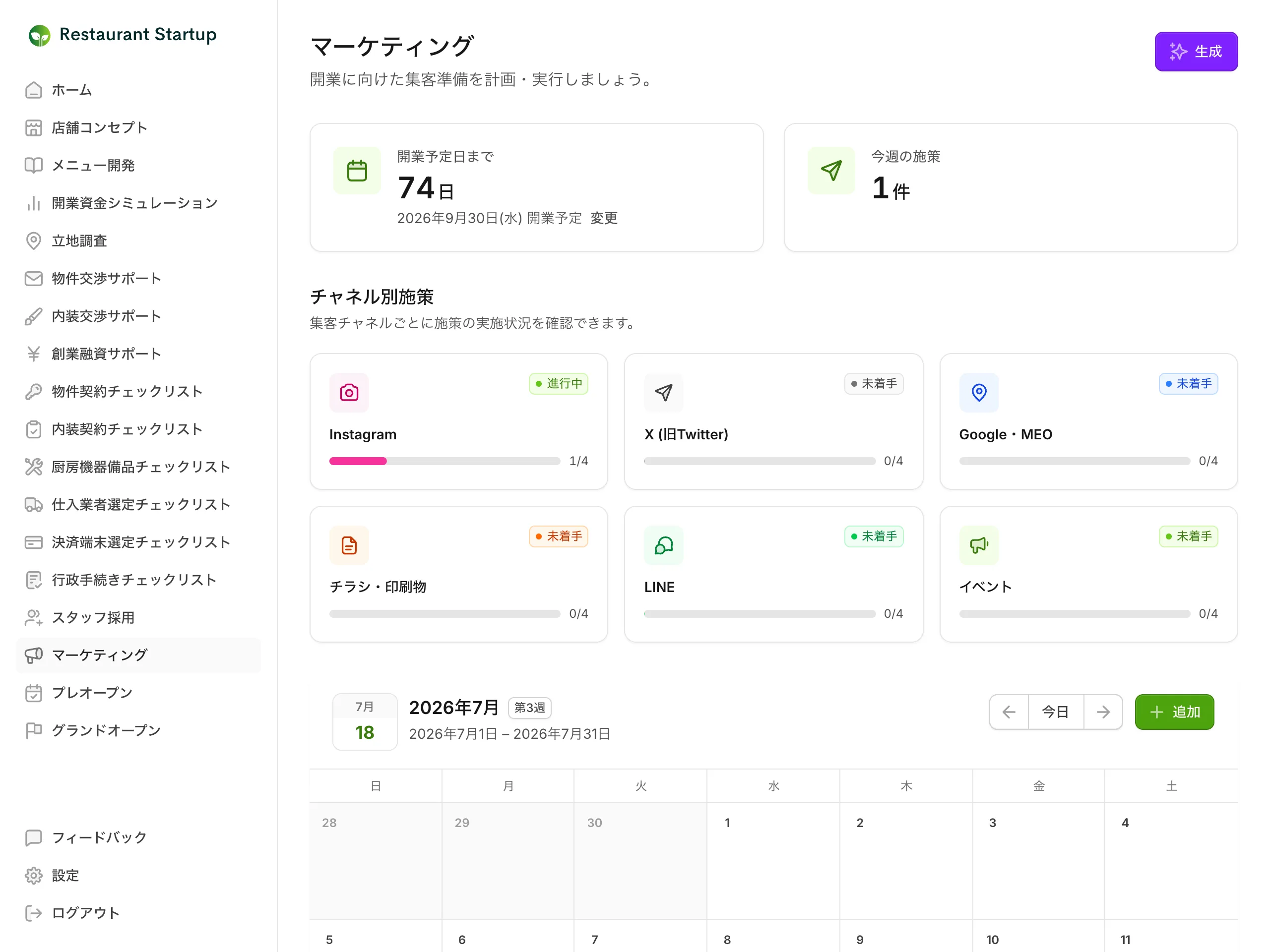Screen dimensions: 1270x952
Task: Click the グランドオープン flag icon
Action: tap(34, 730)
